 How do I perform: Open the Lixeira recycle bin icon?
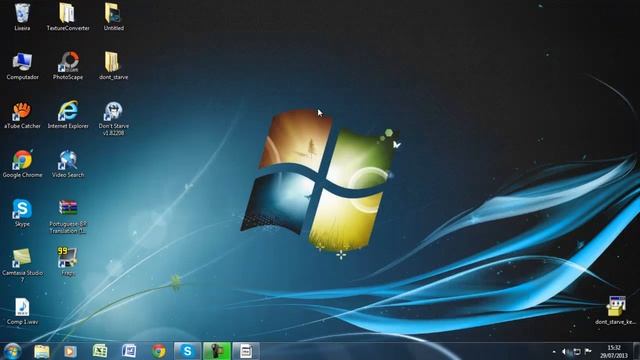coord(22,17)
